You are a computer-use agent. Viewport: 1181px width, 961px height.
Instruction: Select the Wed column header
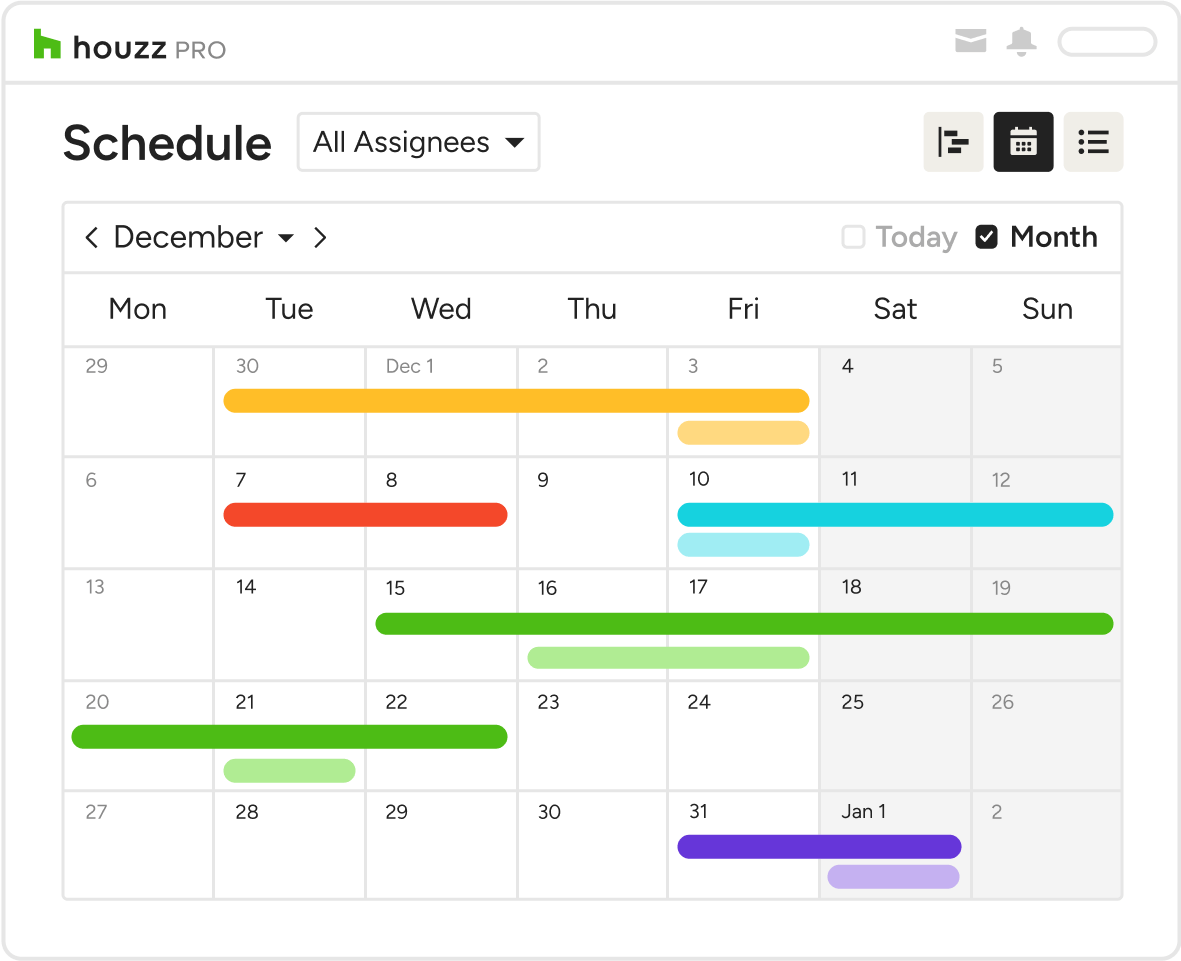pos(441,309)
